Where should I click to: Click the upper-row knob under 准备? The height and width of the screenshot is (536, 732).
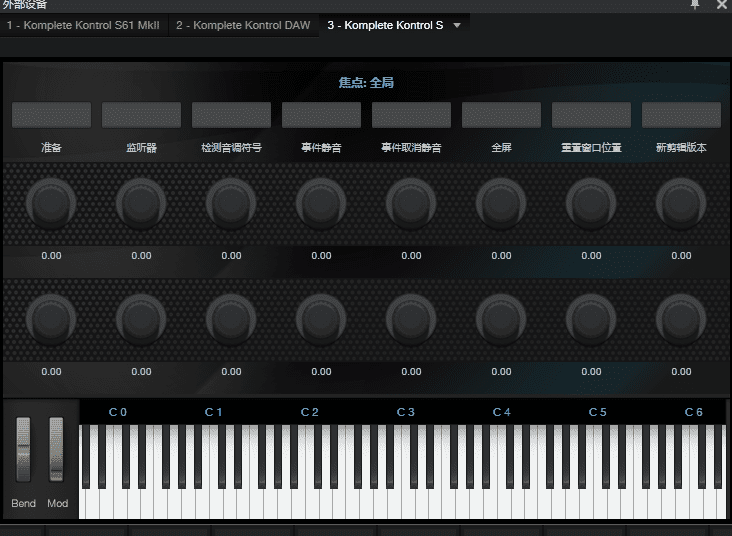[x=51, y=203]
